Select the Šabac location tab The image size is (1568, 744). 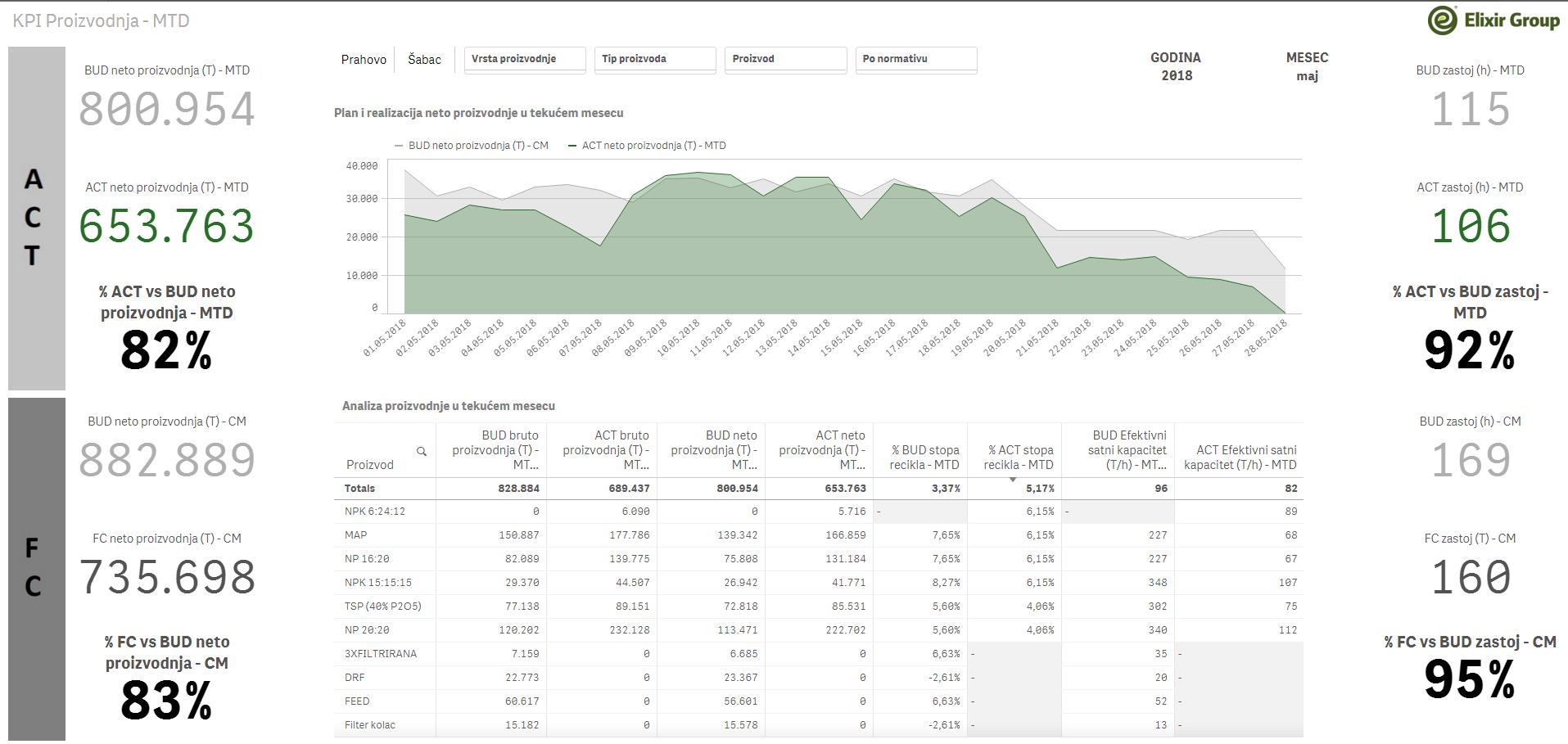[424, 60]
